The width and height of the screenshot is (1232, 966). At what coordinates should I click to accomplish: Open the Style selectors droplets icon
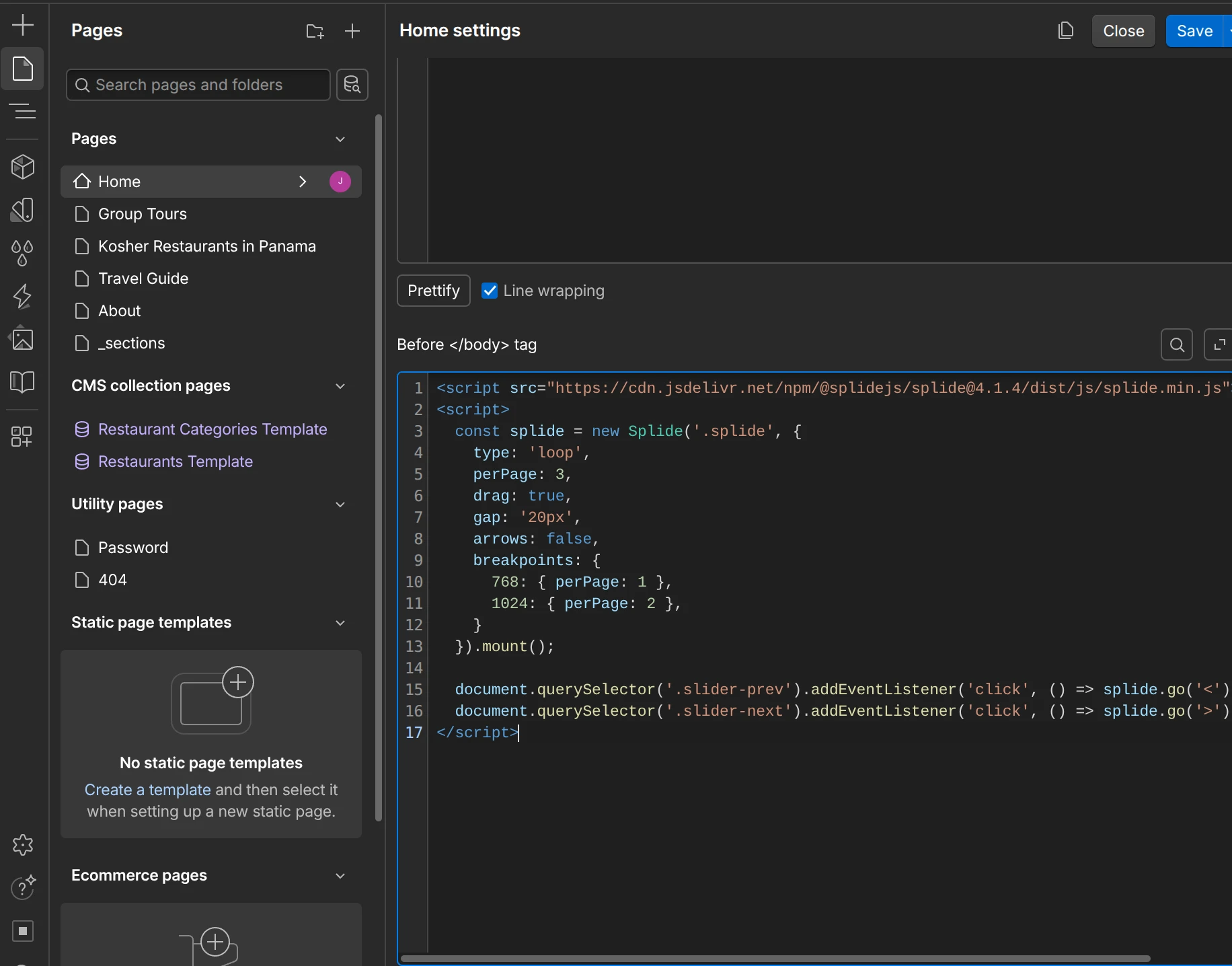click(x=23, y=253)
